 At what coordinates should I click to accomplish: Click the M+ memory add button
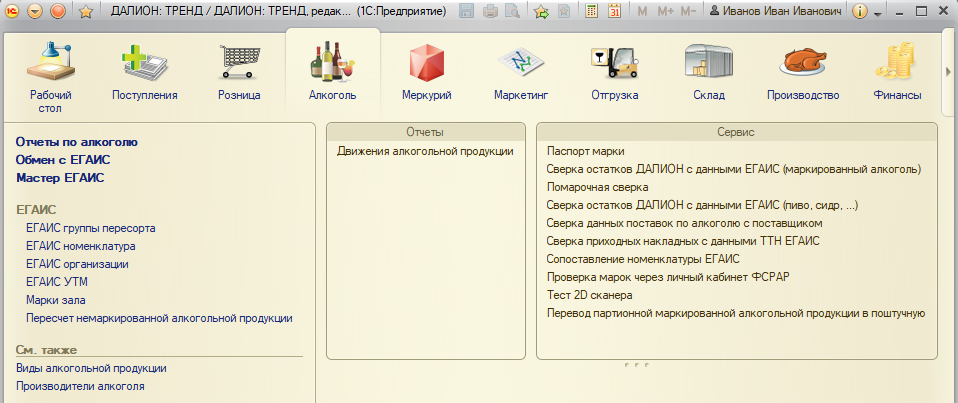(665, 11)
